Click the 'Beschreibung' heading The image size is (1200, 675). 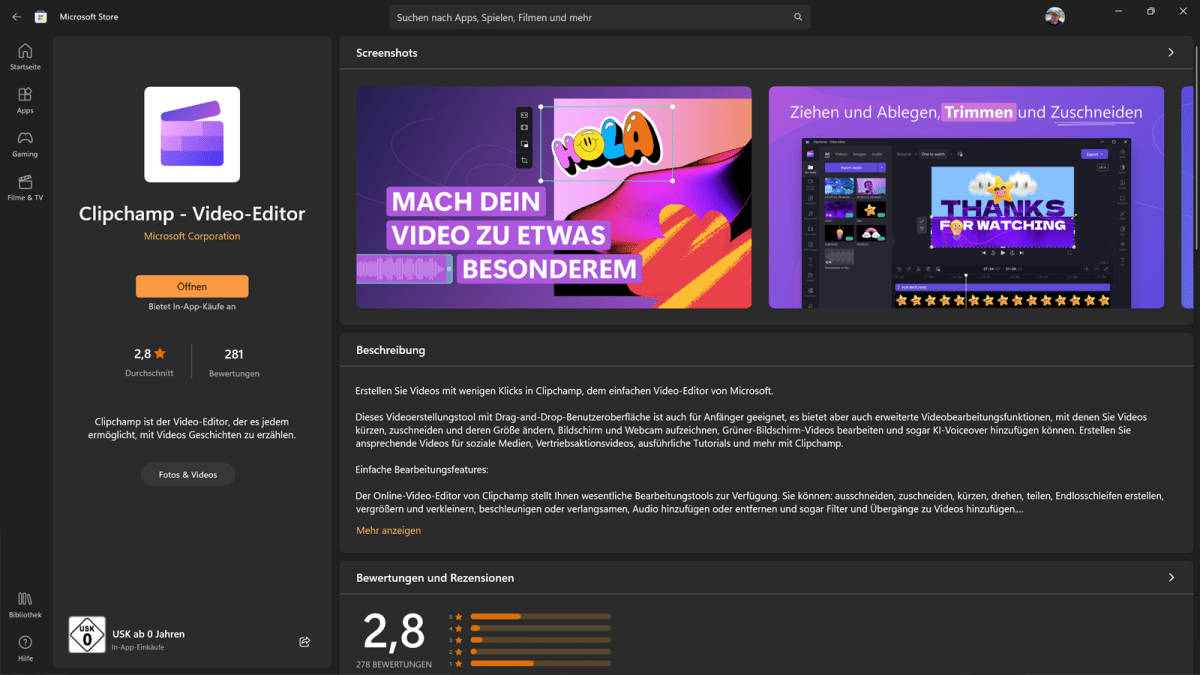[x=391, y=350]
